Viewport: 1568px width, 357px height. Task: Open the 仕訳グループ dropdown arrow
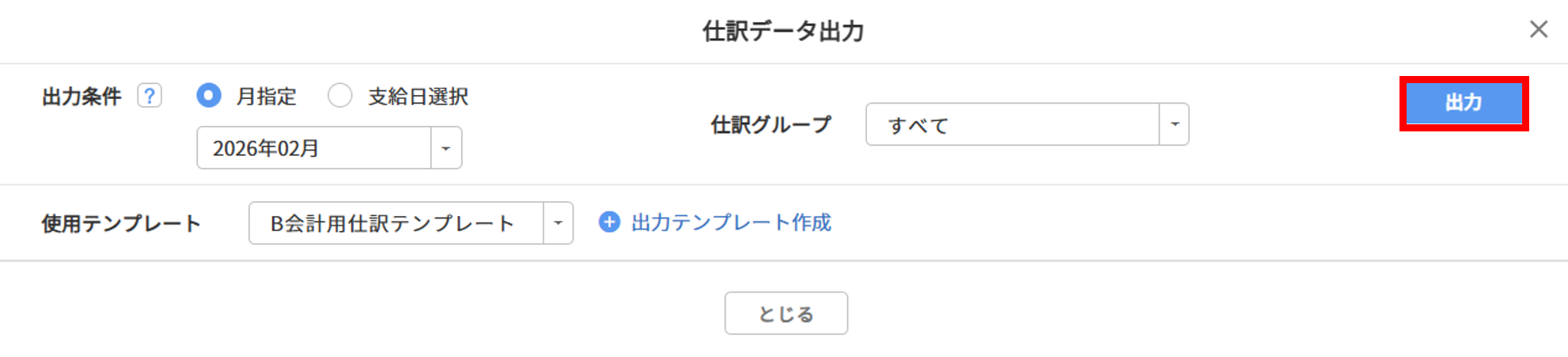tap(1174, 124)
